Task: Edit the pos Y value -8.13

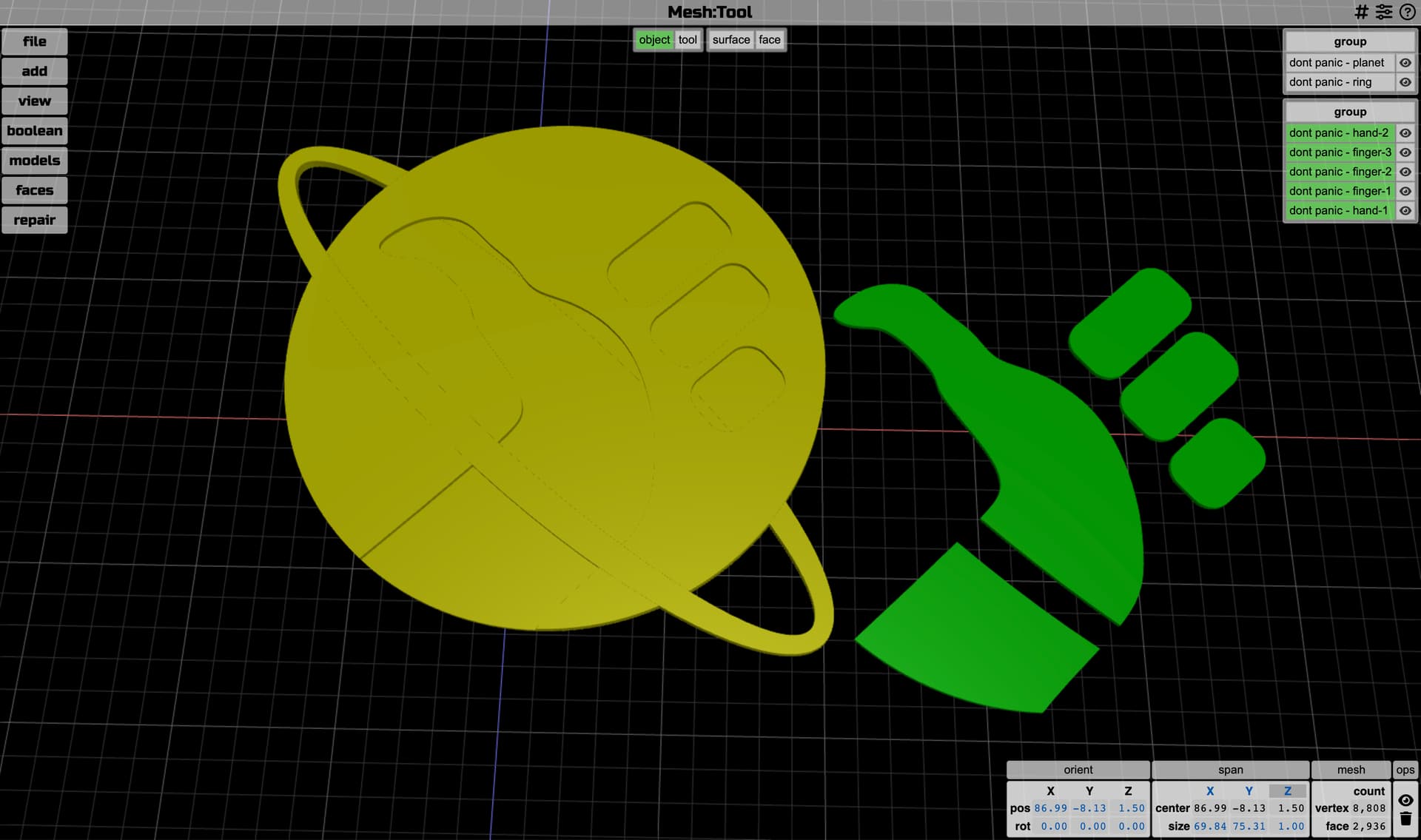Action: click(1089, 808)
